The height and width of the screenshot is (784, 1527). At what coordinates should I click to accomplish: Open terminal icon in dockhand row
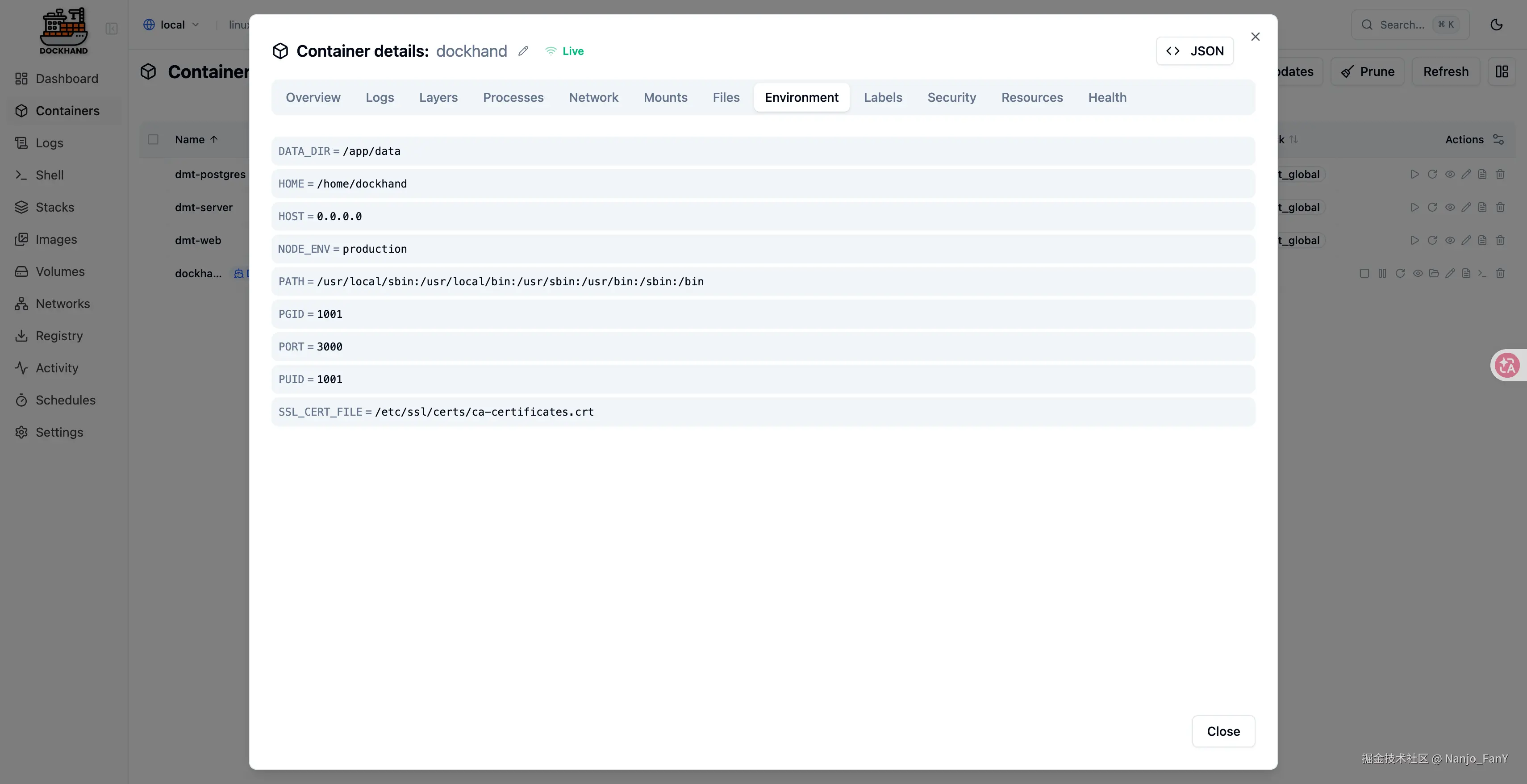click(1482, 273)
